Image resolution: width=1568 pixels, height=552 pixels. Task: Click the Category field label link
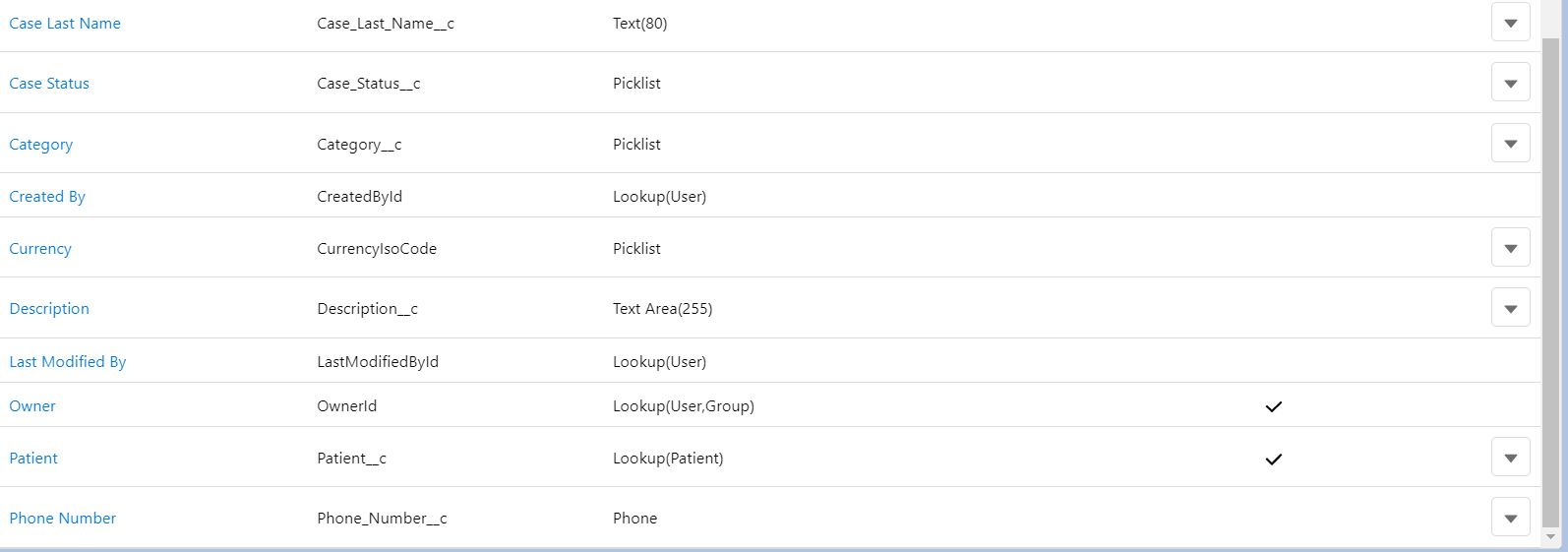[x=41, y=145]
